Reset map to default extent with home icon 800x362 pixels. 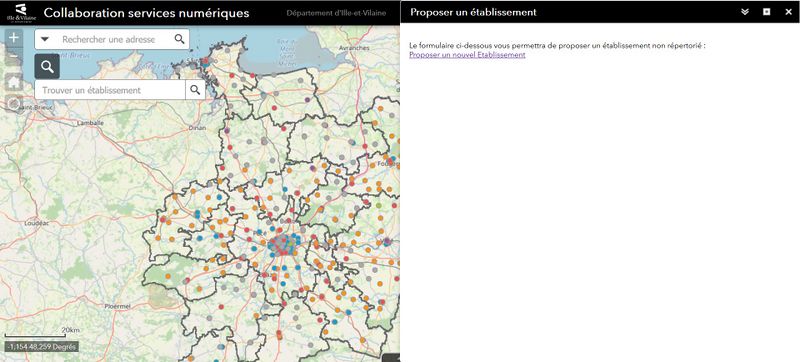(14, 82)
